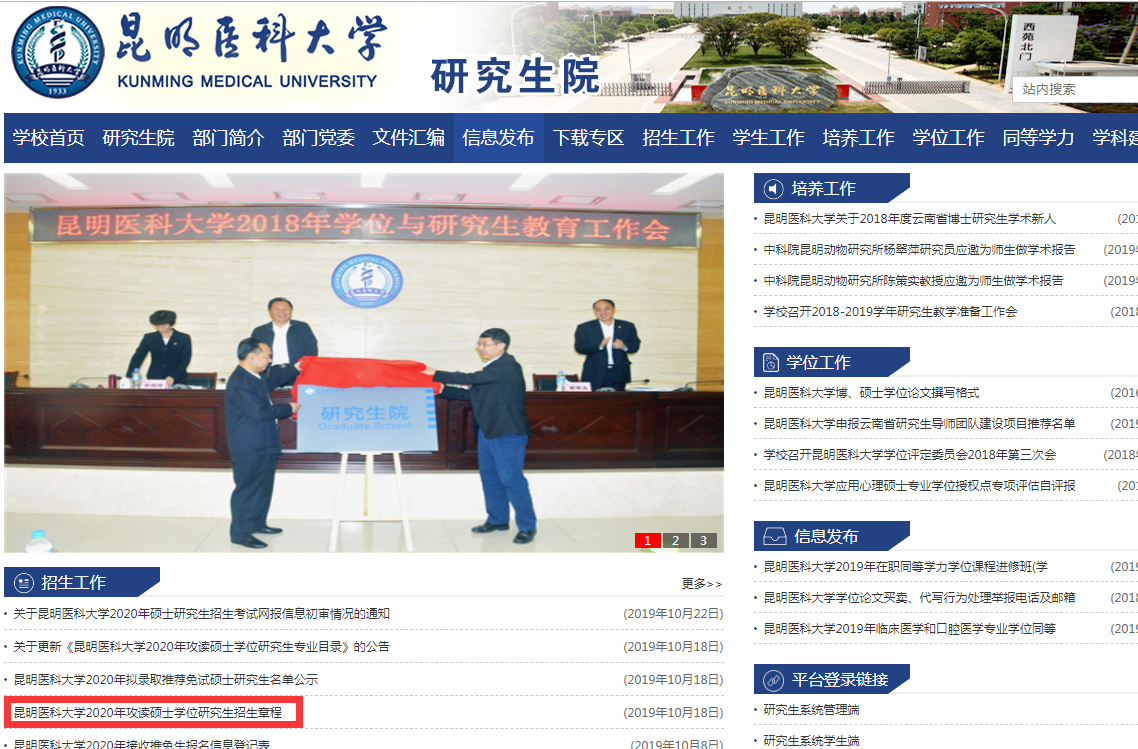
Task: Open 2019年临床医学和口腔医学专业学位同等 link
Action: [910, 629]
